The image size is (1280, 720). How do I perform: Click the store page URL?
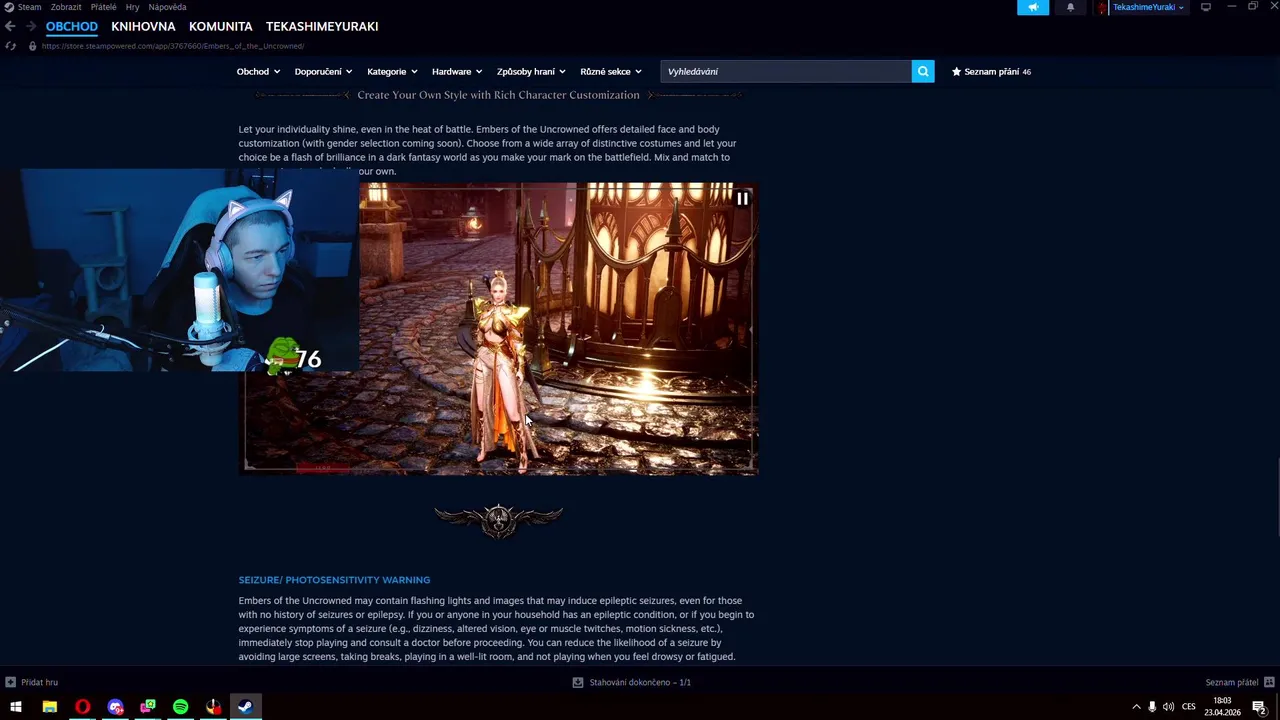coord(173,46)
